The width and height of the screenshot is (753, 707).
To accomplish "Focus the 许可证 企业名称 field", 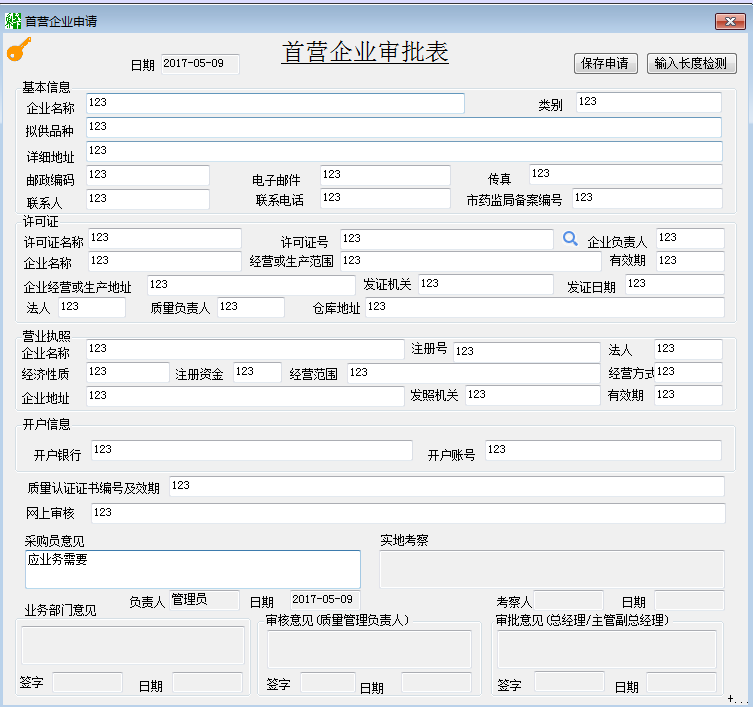I will (165, 261).
